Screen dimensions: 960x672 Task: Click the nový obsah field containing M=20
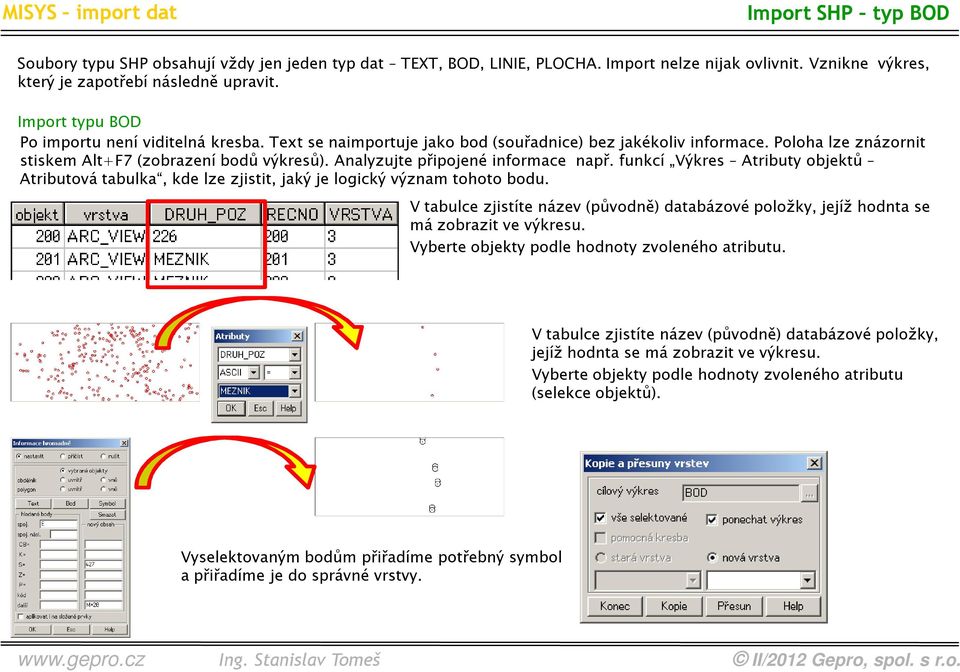coord(103,605)
